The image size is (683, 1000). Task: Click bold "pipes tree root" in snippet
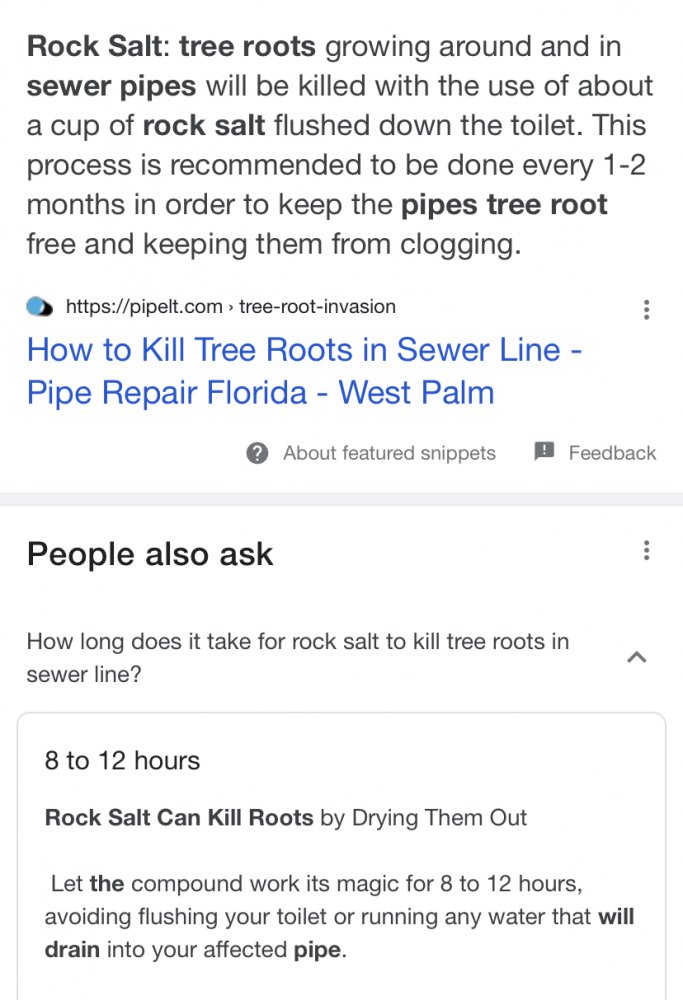tap(504, 206)
